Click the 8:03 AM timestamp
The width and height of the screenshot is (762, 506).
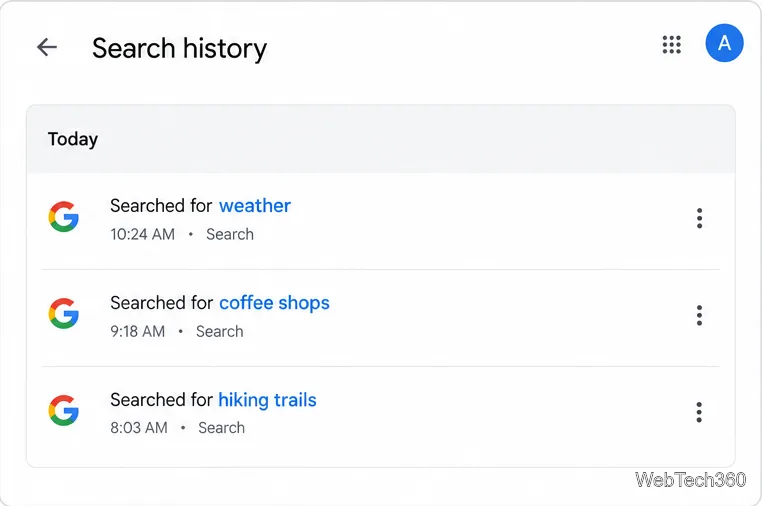[139, 428]
